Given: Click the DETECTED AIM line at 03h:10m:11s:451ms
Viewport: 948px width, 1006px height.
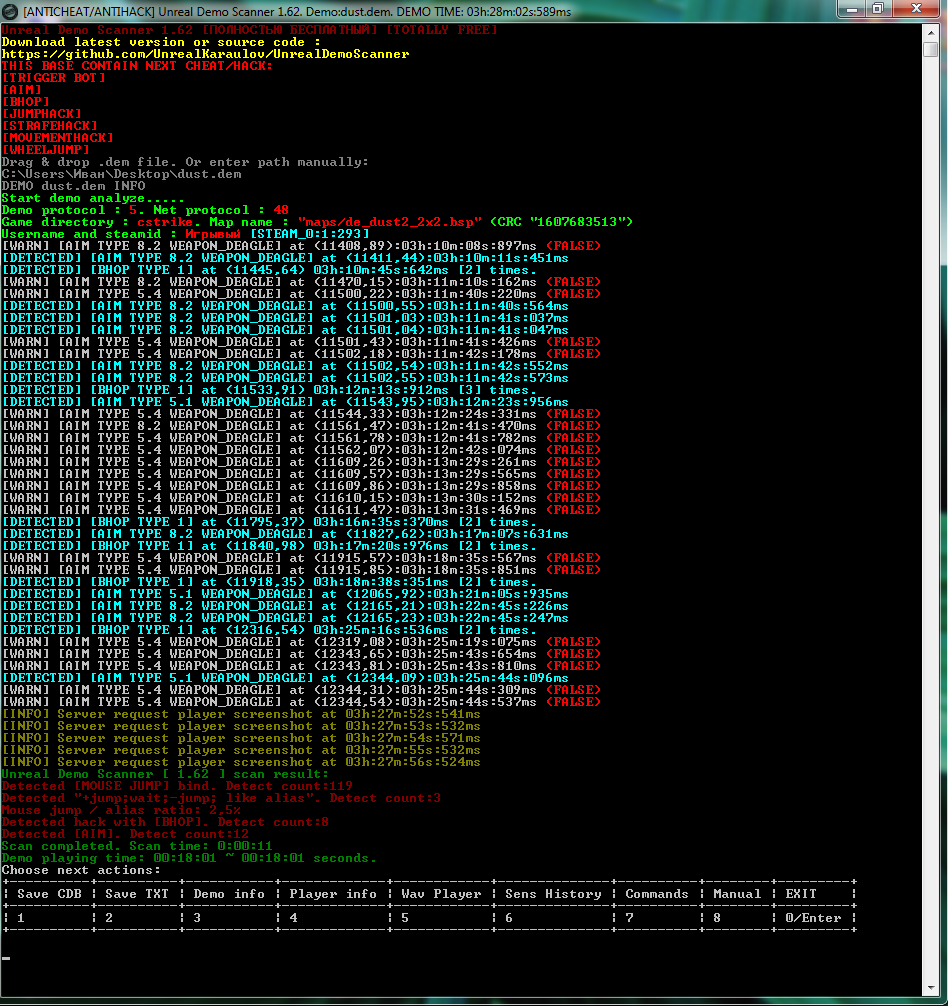Looking at the screenshot, I should click(x=285, y=258).
